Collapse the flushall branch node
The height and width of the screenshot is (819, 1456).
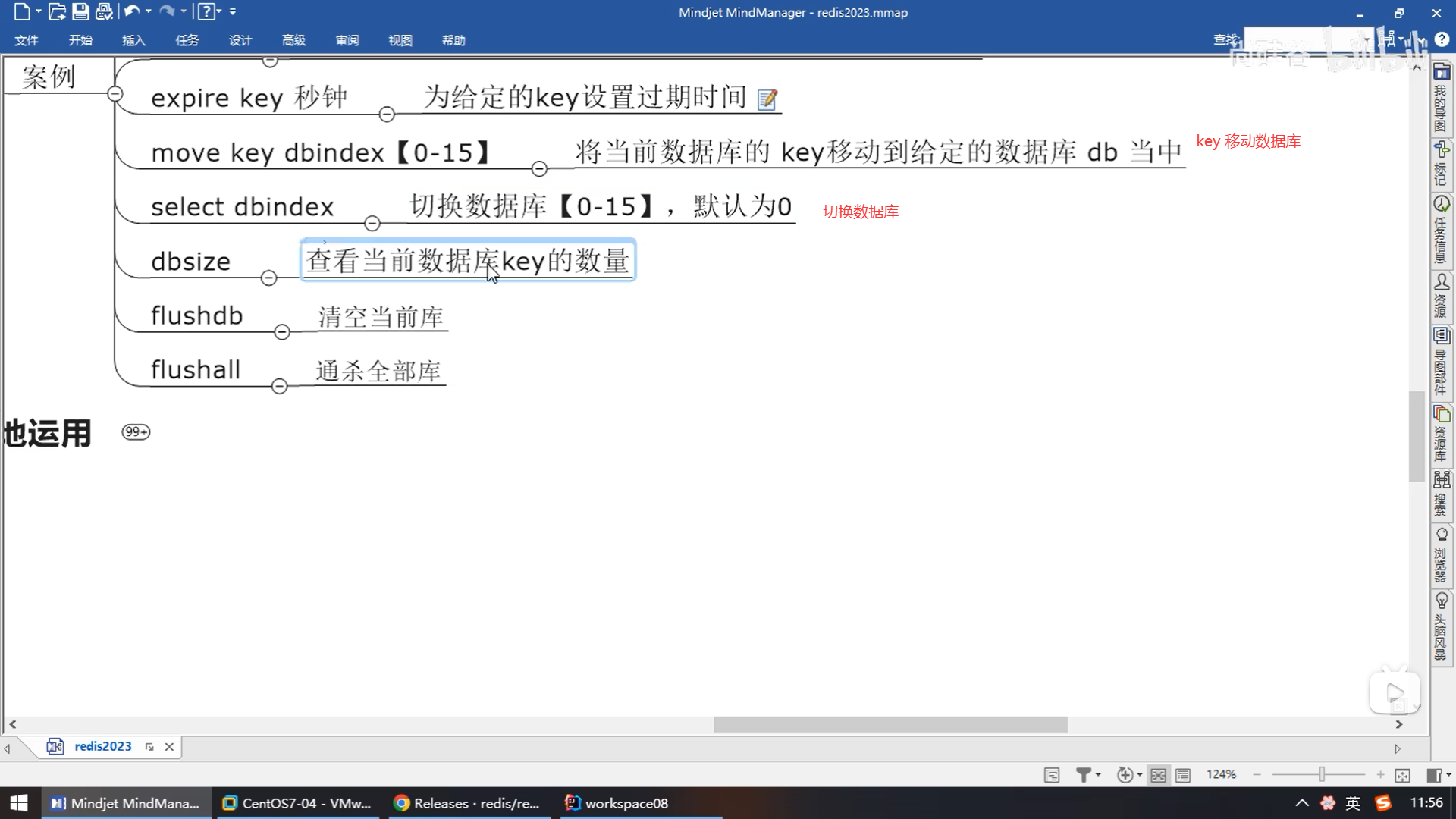279,387
